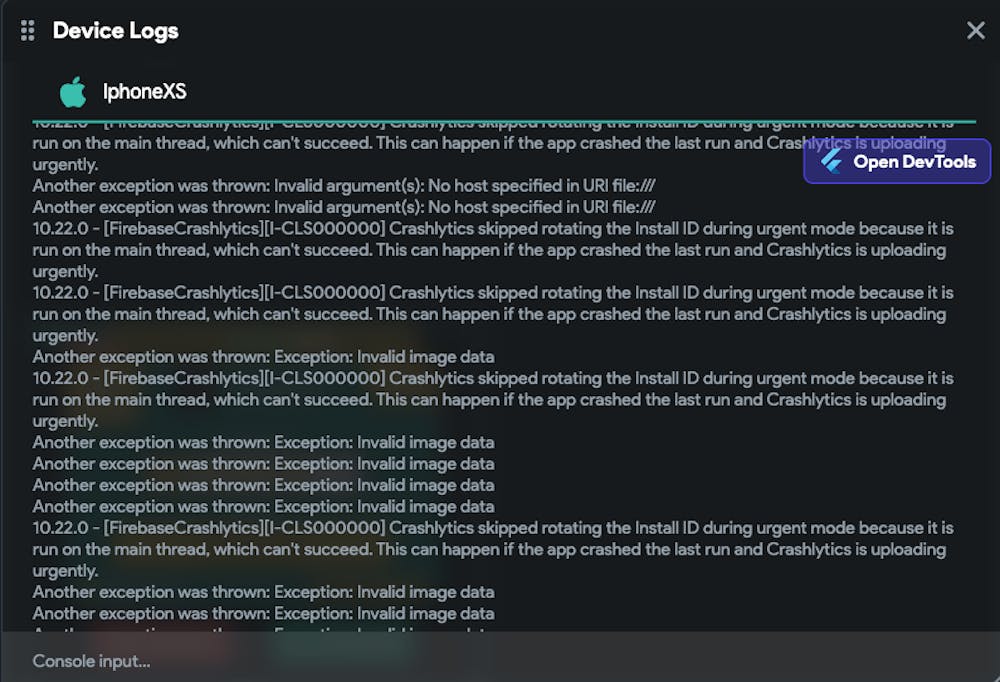Screen dimensions: 1000x682
Task: Click the green underline beneath the IphoneXS tab
Action: [500, 121]
